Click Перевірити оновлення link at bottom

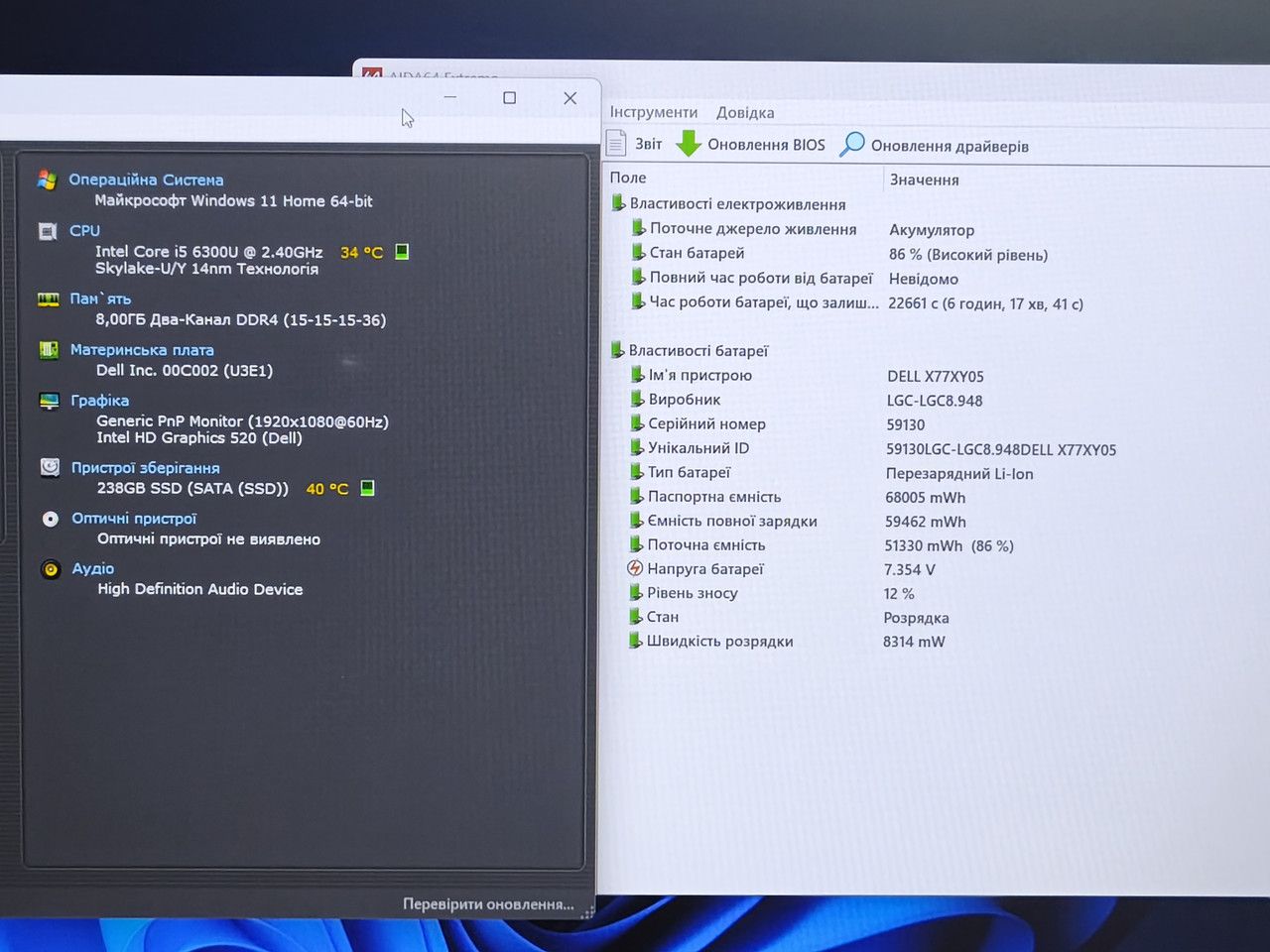(488, 903)
